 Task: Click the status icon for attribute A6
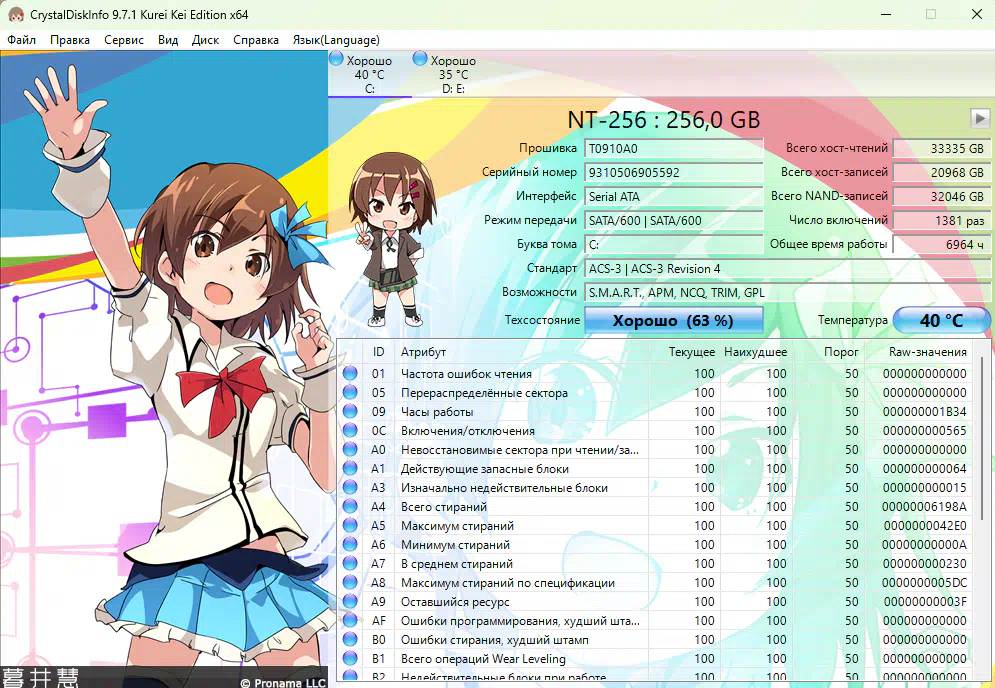point(350,545)
